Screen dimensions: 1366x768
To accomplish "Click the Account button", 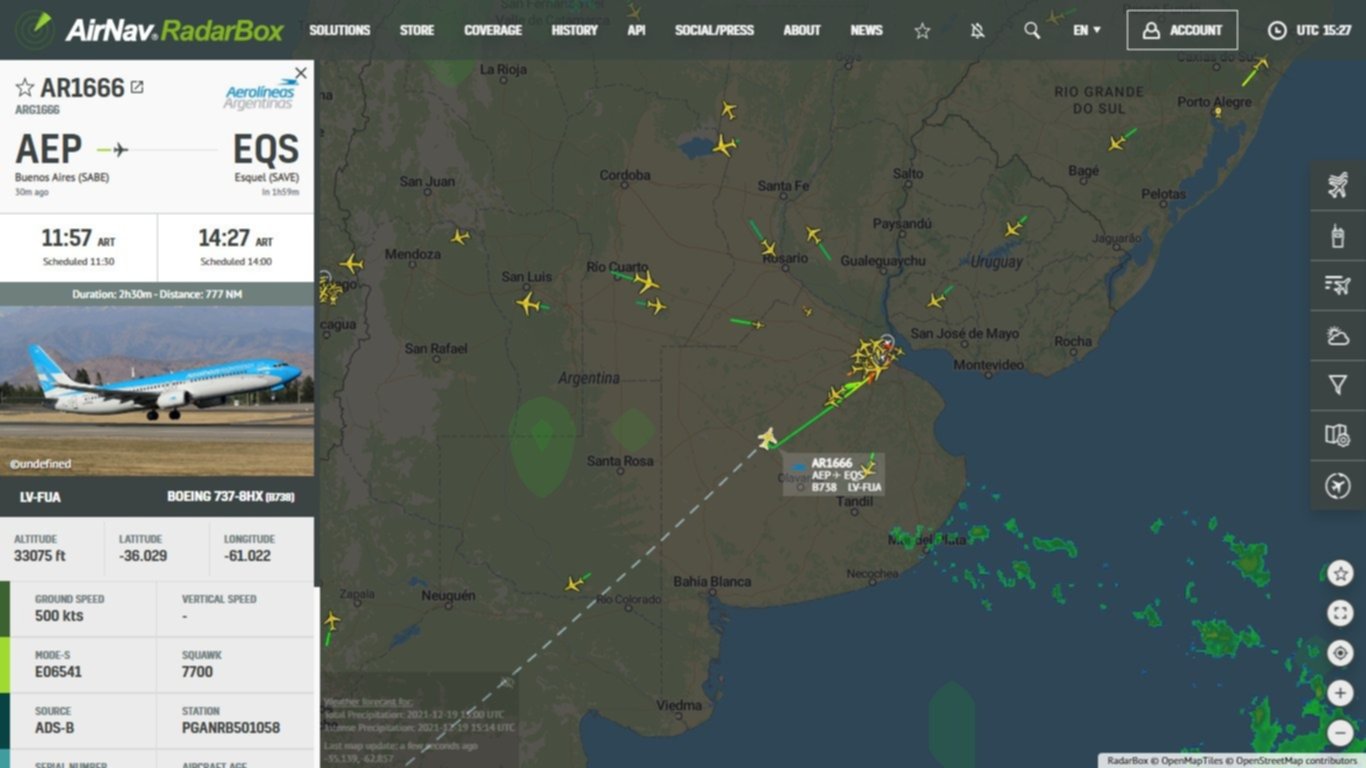I will point(1182,30).
